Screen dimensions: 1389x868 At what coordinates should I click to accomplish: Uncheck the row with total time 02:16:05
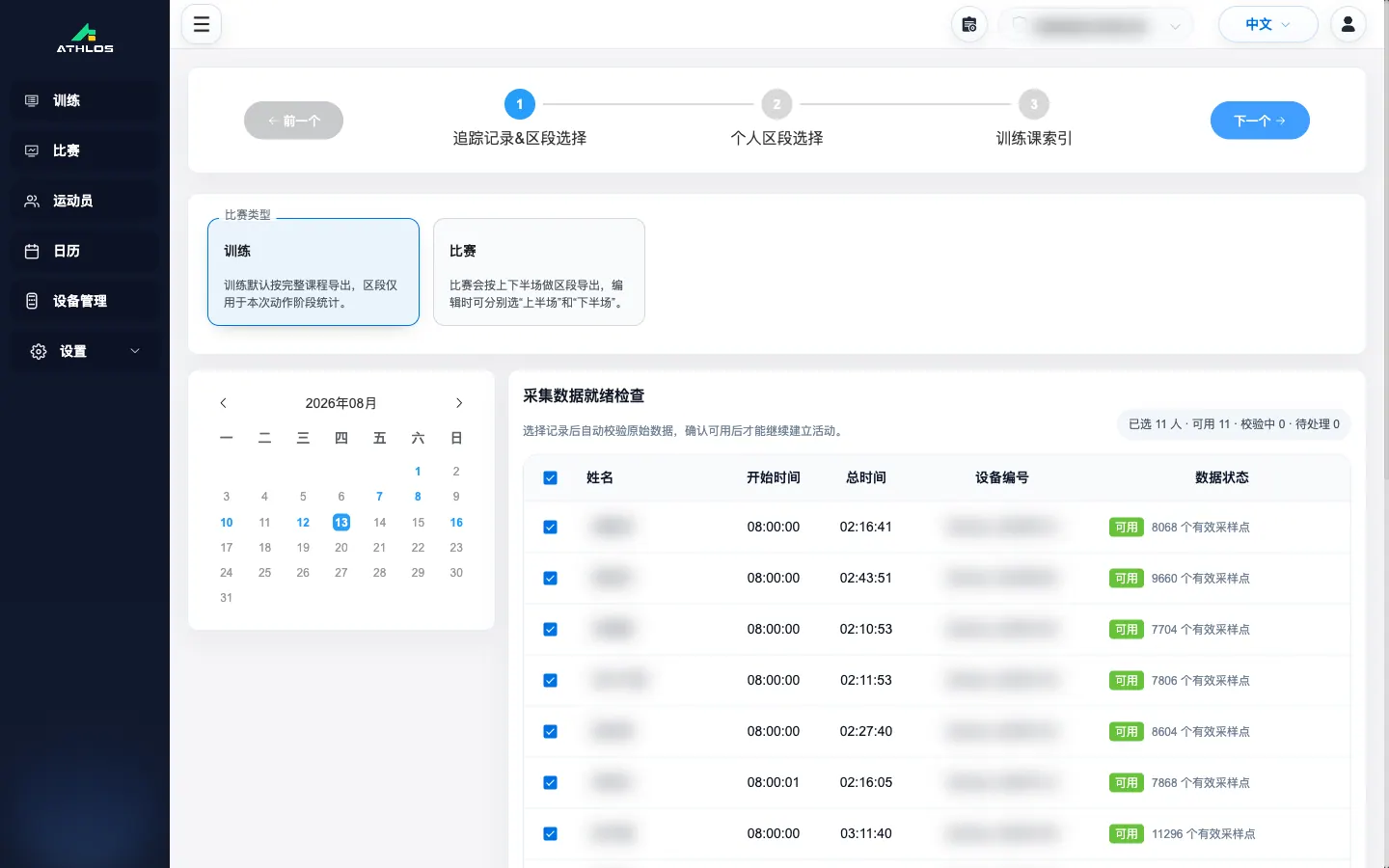click(x=551, y=783)
